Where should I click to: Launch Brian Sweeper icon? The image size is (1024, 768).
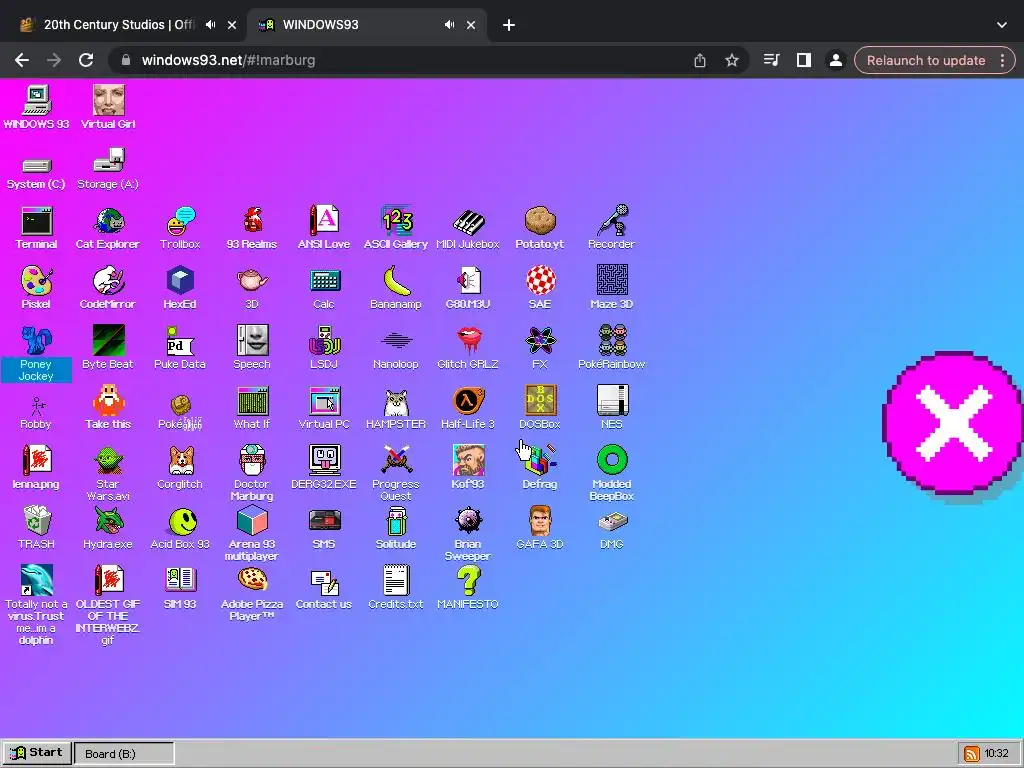[468, 534]
